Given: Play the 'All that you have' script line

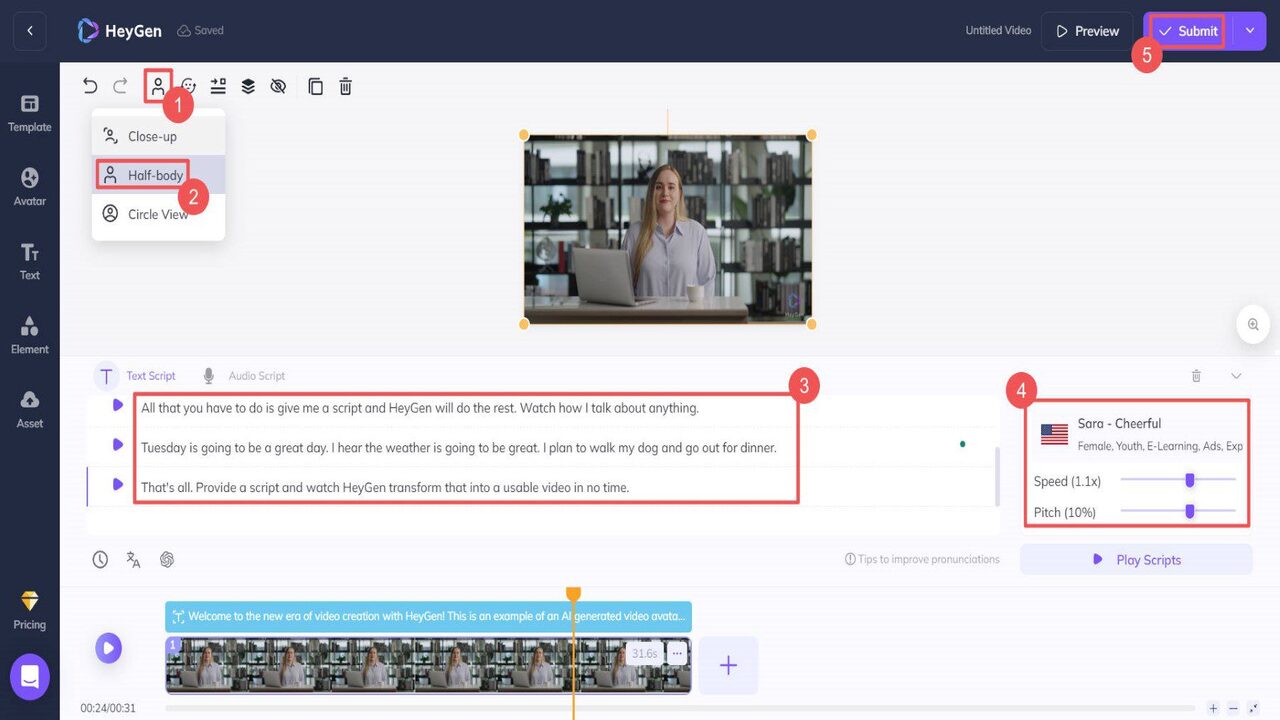Looking at the screenshot, I should click(x=118, y=406).
